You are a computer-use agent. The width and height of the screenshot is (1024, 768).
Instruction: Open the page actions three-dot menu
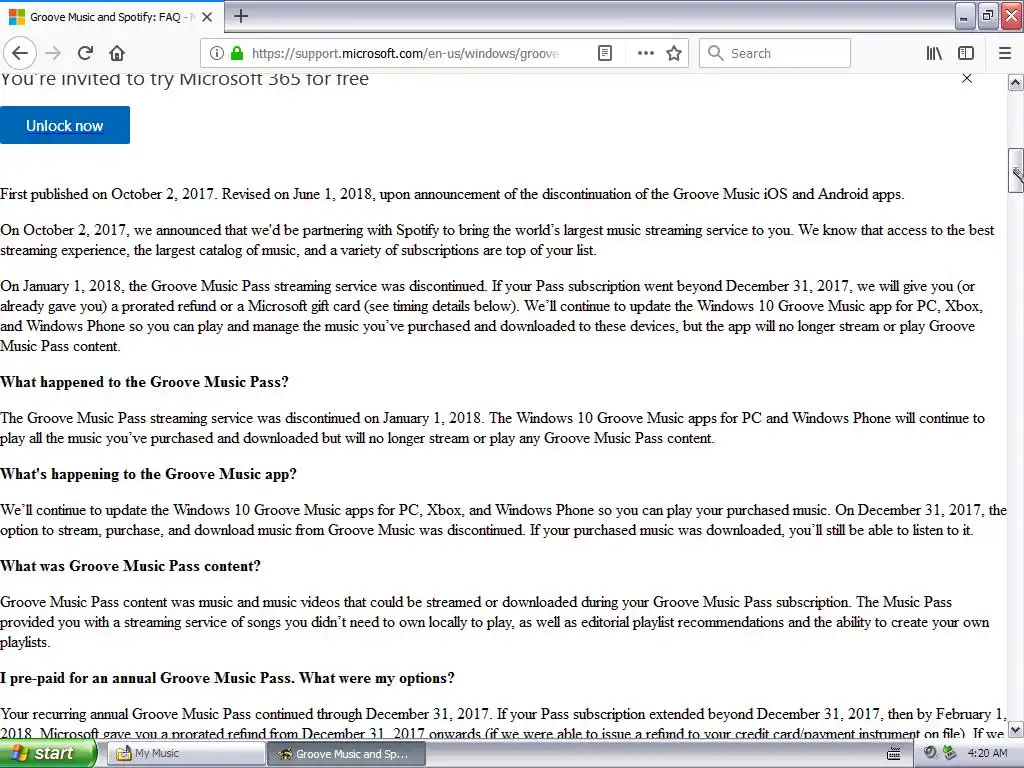pos(645,53)
